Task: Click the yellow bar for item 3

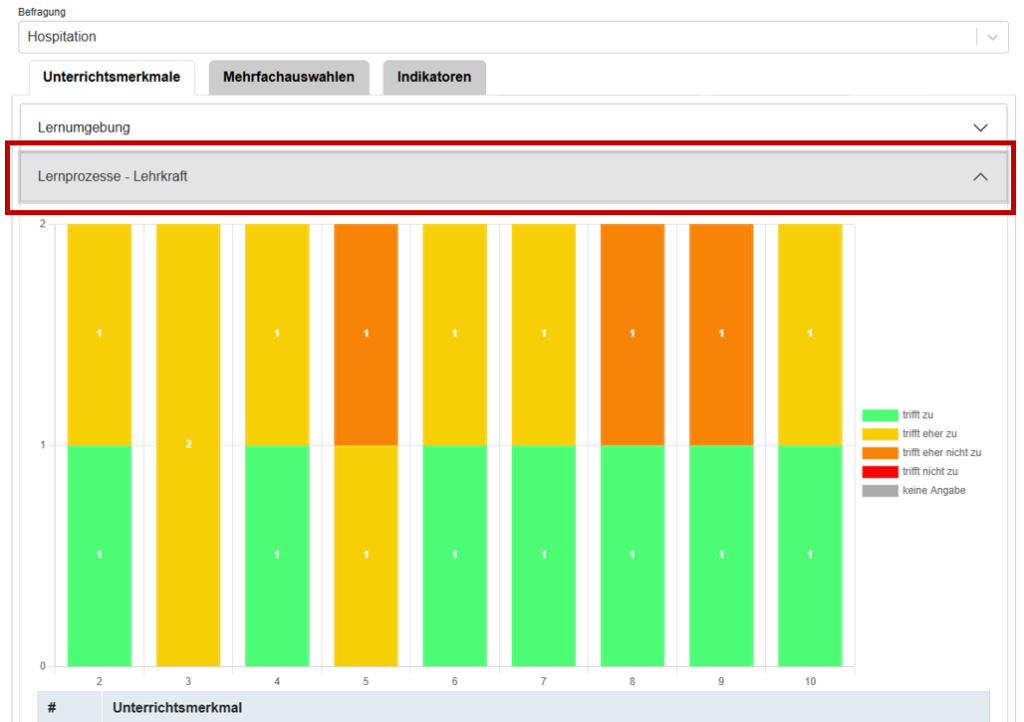Action: pos(188,445)
